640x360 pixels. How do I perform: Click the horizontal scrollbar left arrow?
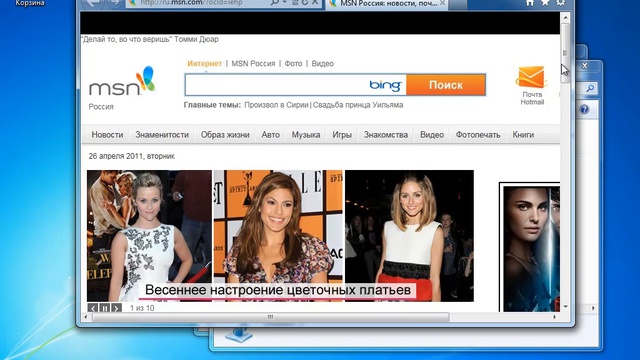[x=86, y=317]
